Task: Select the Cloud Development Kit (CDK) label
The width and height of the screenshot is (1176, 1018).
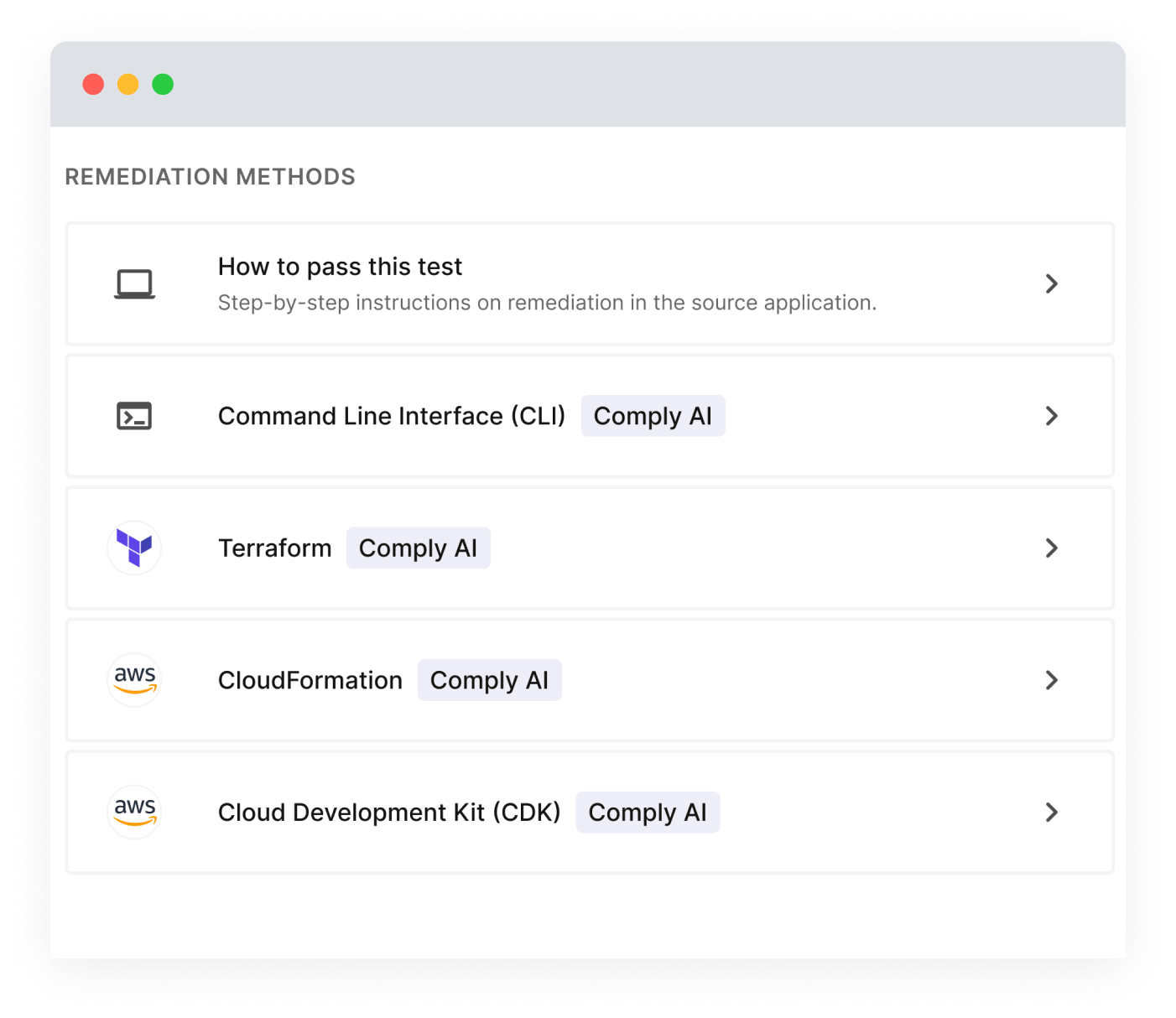Action: tap(389, 812)
